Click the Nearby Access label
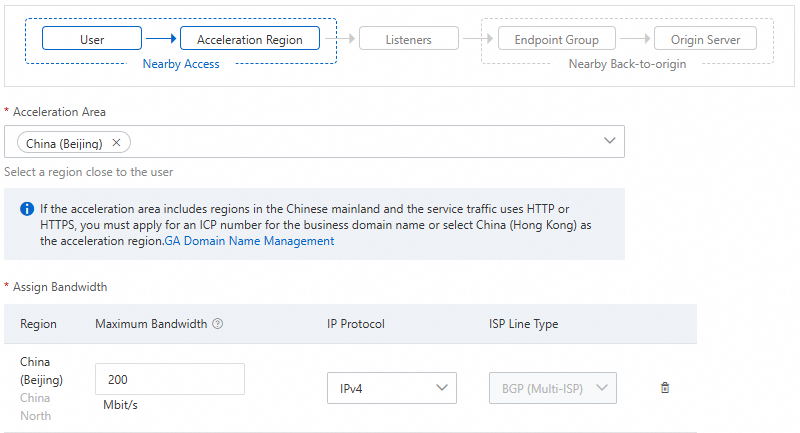Image resolution: width=800 pixels, height=433 pixels. click(181, 64)
